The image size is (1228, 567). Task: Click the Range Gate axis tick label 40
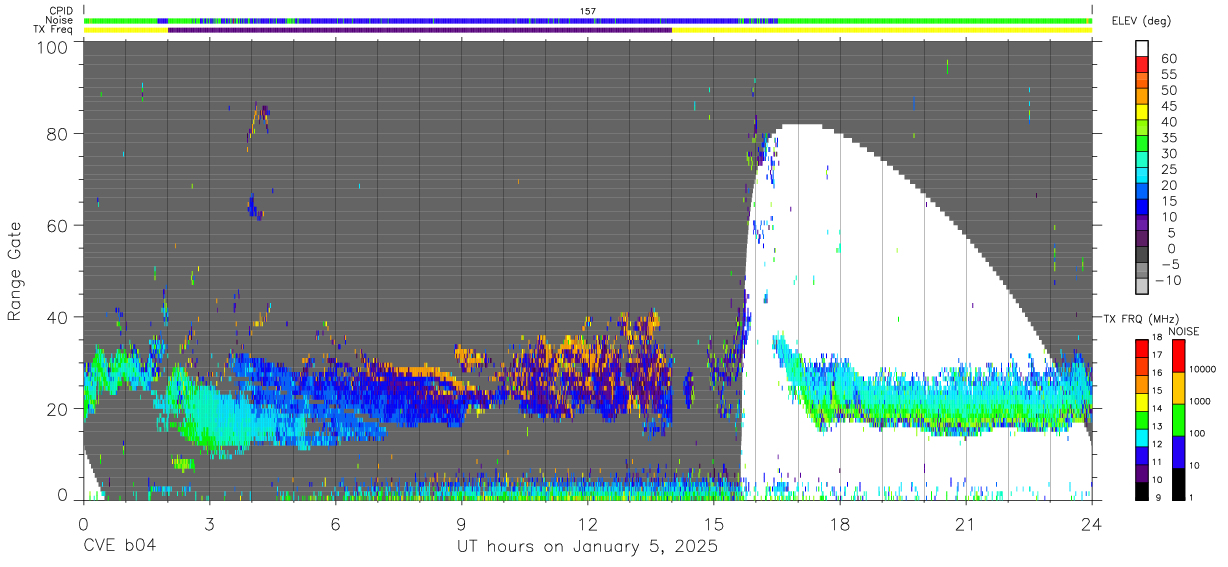click(58, 317)
